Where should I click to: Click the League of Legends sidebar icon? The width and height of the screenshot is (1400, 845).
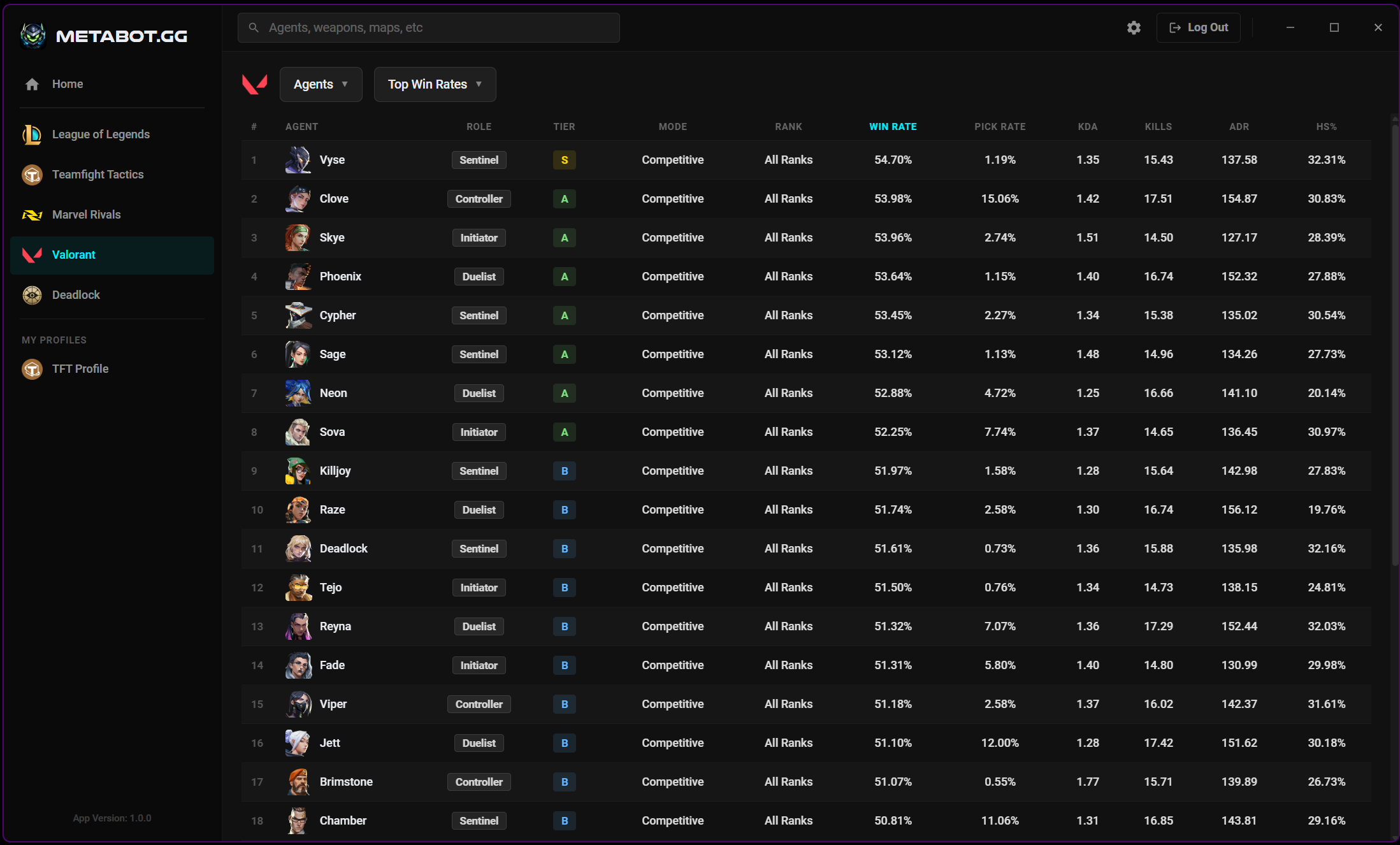pyautogui.click(x=32, y=134)
